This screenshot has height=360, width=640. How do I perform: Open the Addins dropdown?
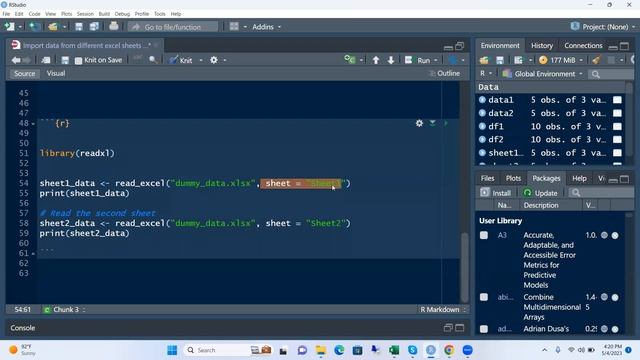[x=266, y=27]
